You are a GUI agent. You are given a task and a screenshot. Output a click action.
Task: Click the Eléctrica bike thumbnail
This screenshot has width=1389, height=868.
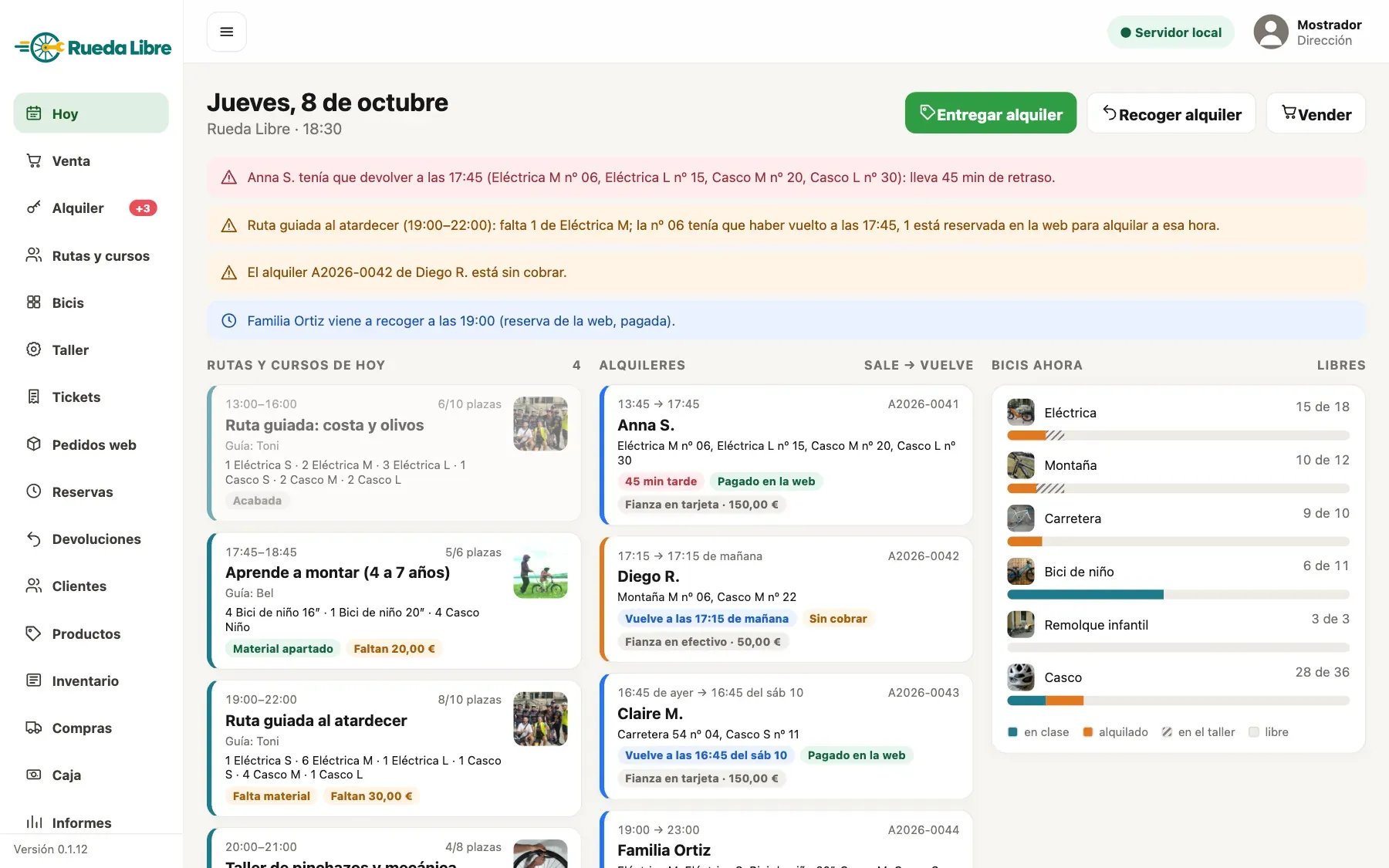click(x=1021, y=412)
